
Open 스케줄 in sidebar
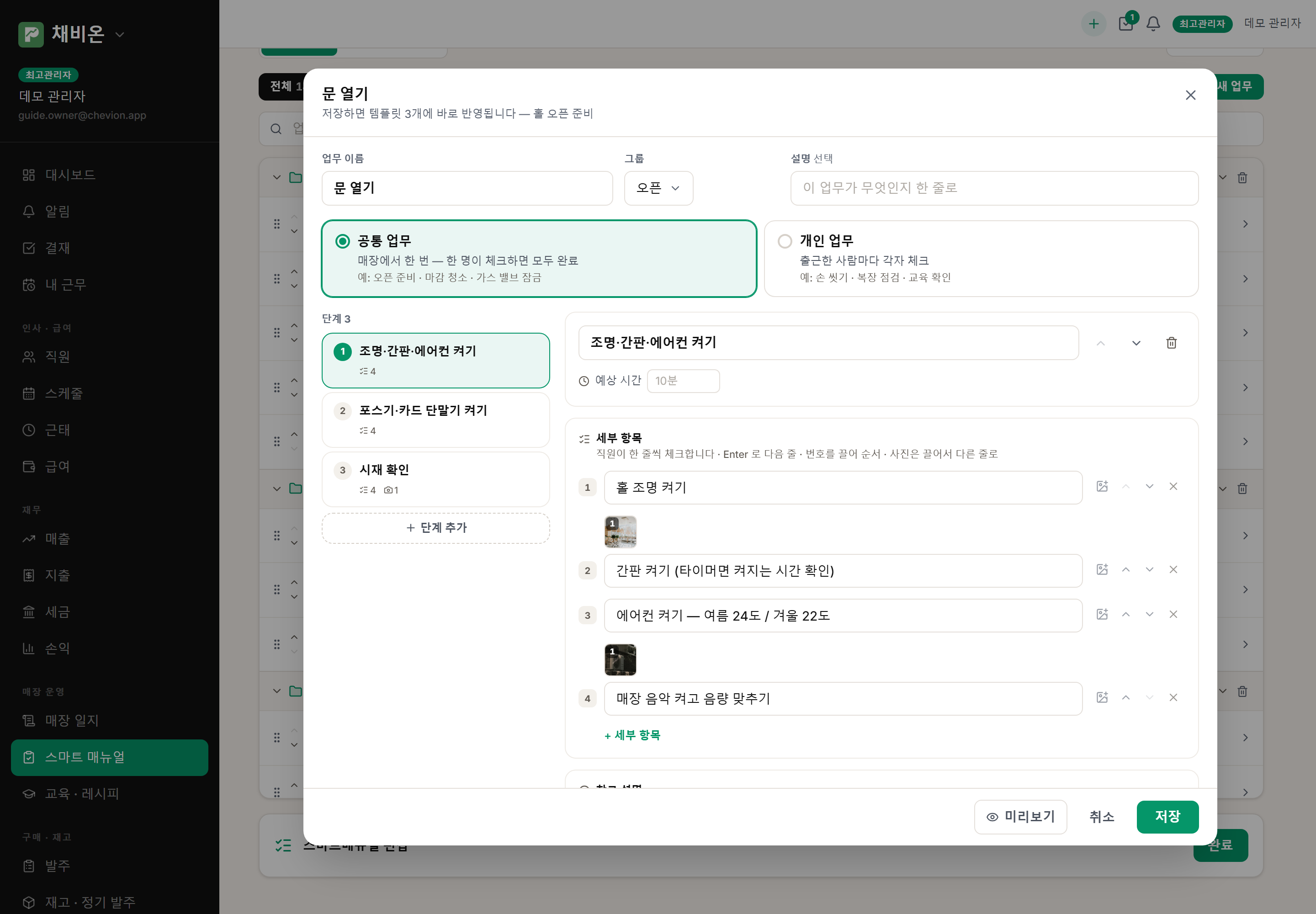[109, 393]
